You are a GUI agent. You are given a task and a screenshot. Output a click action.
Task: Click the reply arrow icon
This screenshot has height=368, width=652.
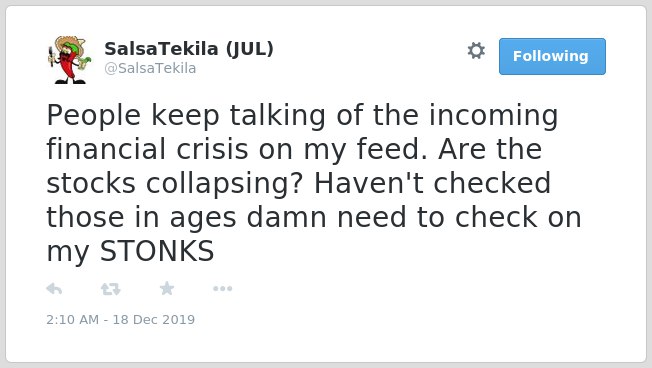pos(54,289)
